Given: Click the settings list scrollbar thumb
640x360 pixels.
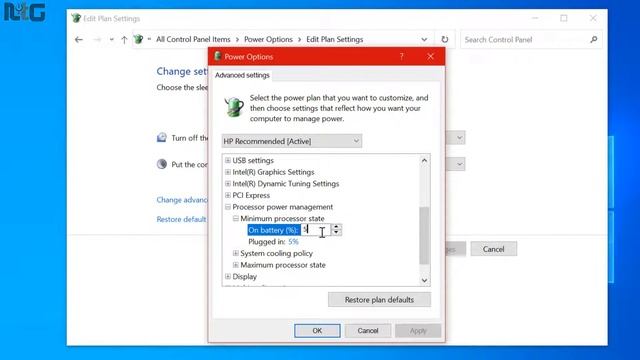Looking at the screenshot, I should pos(424,235).
